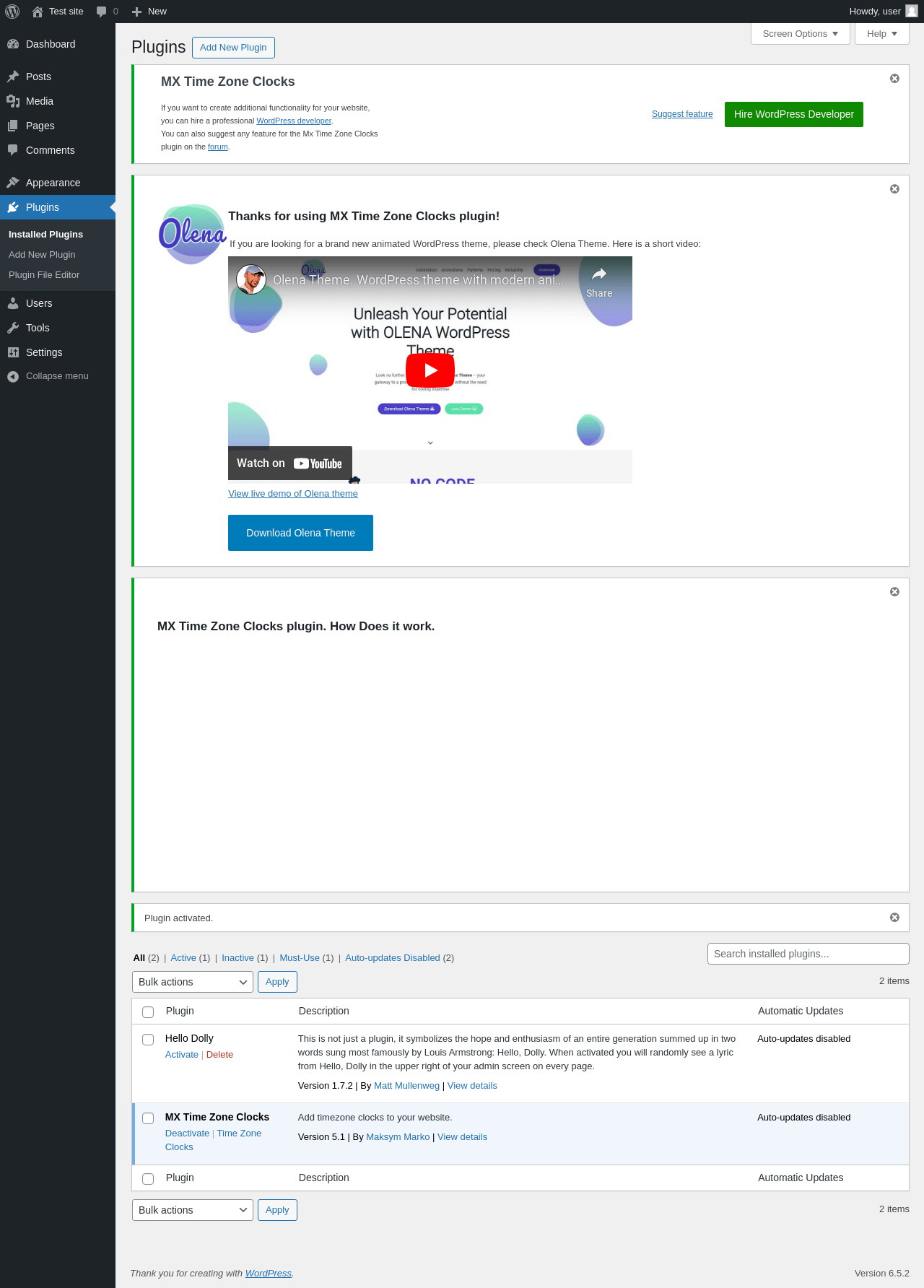Click the Comments icon in sidebar
The height and width of the screenshot is (1288, 924).
13,150
